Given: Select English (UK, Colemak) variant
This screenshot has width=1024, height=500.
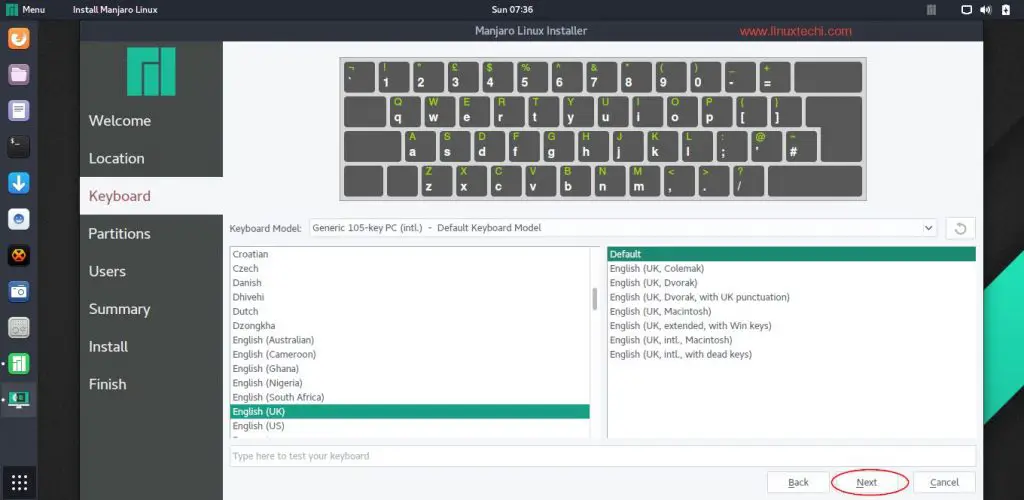Looking at the screenshot, I should (792, 268).
